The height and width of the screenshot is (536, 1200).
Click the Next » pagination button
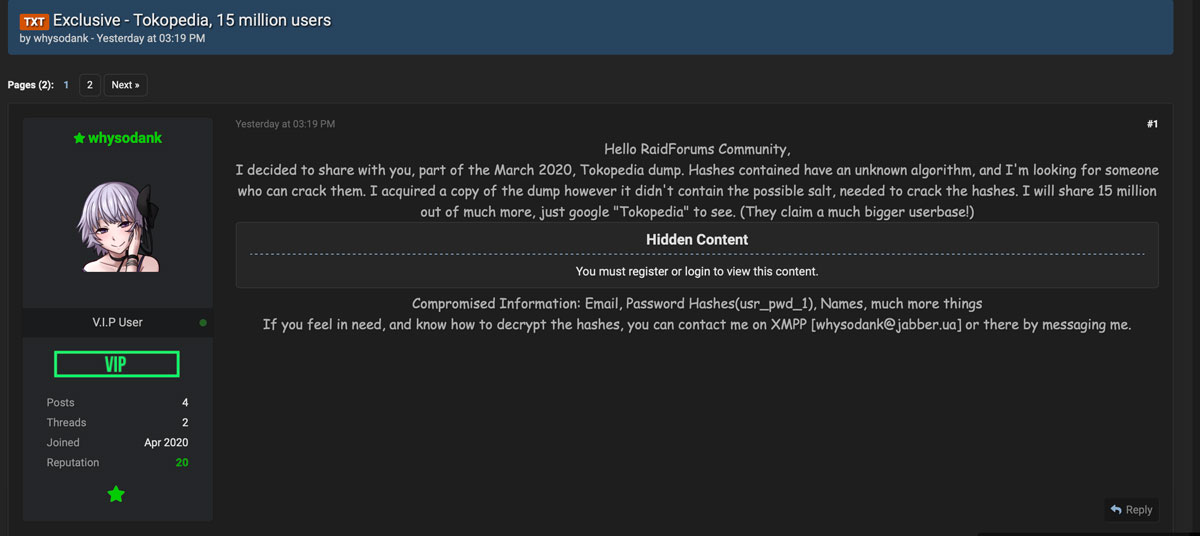tap(125, 85)
